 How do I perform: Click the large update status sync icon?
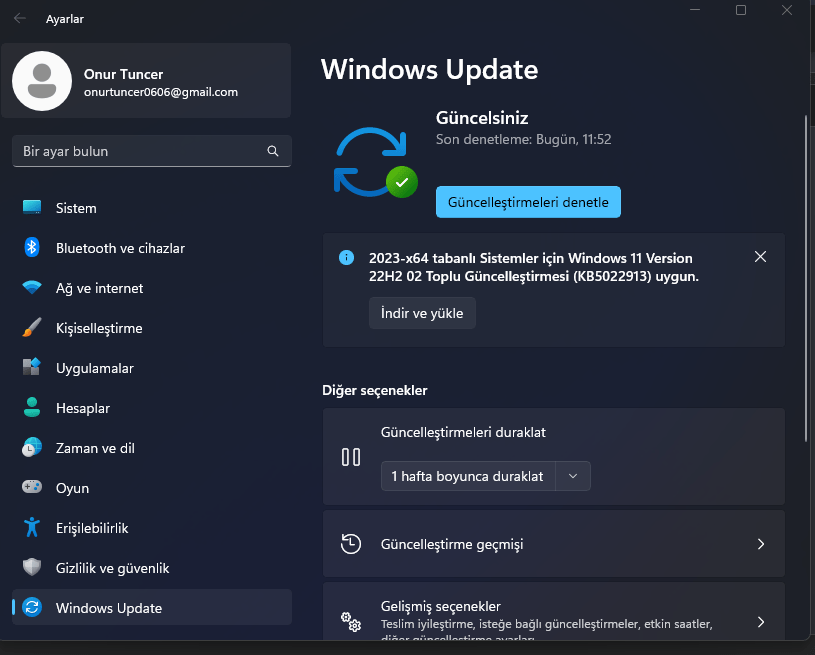click(375, 162)
